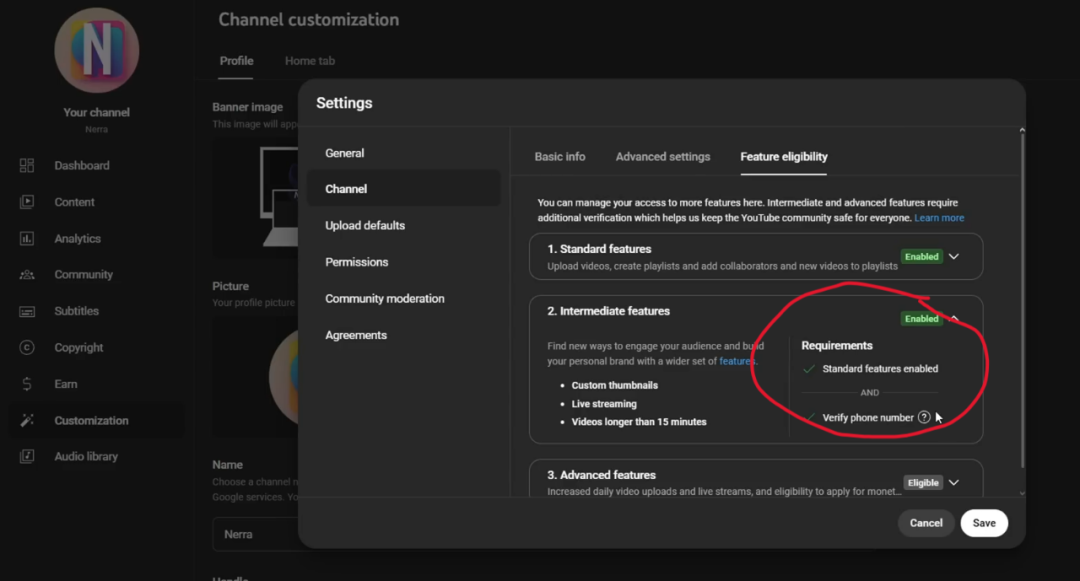Click the 3. Advanced features heading
1080x581 pixels.
coord(601,475)
